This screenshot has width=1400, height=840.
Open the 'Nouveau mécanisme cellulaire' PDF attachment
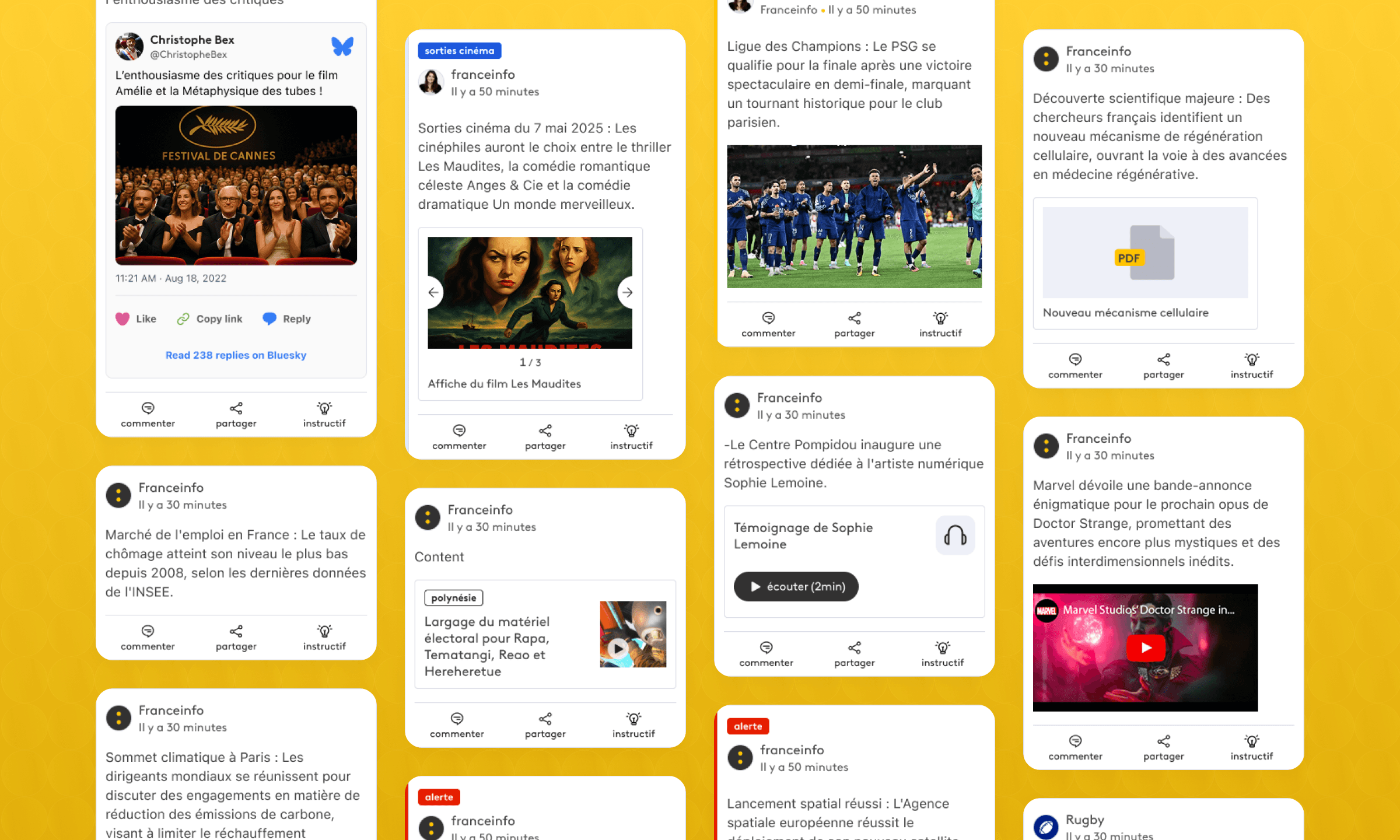[x=1145, y=263]
